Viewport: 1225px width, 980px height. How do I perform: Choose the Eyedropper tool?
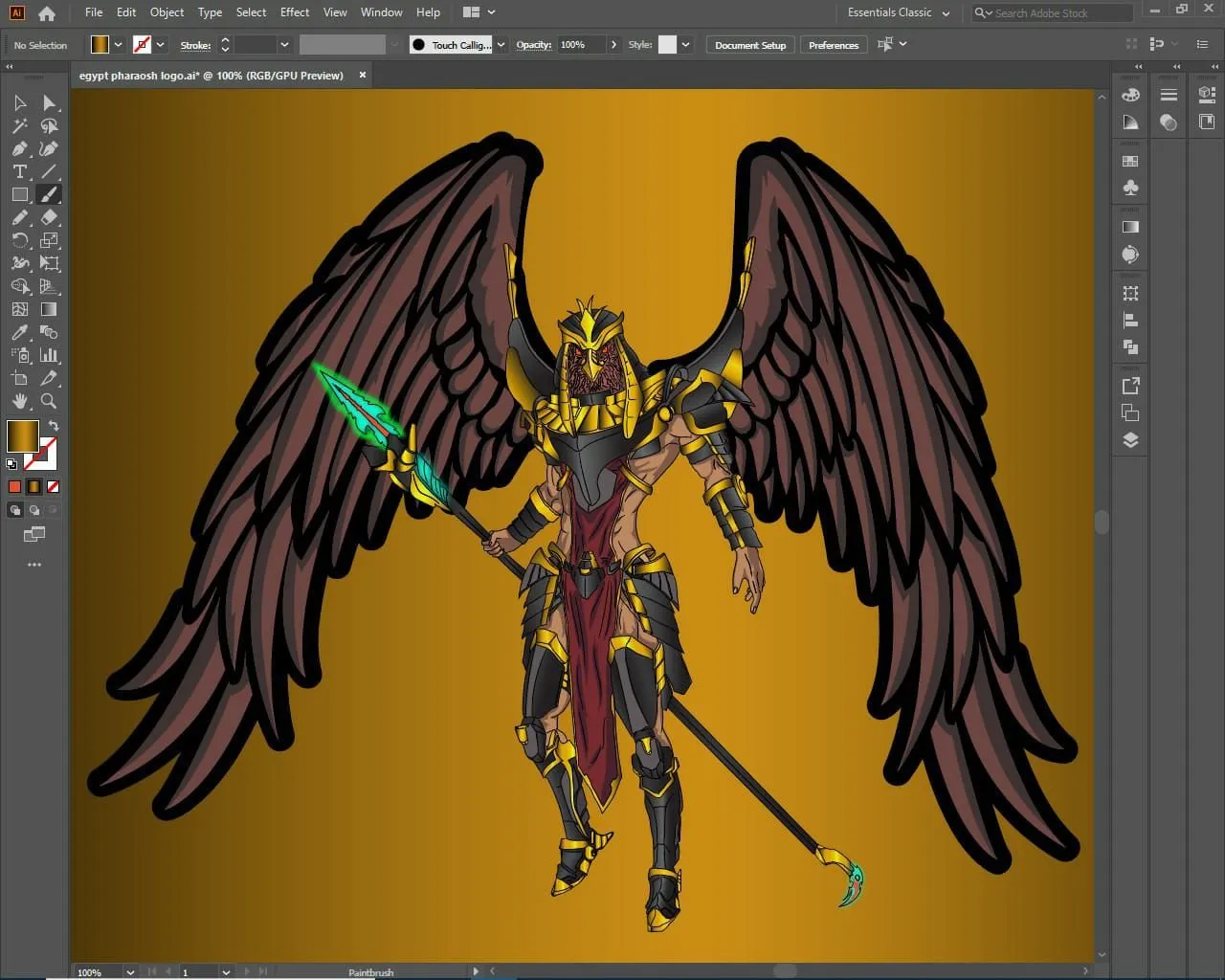19,333
